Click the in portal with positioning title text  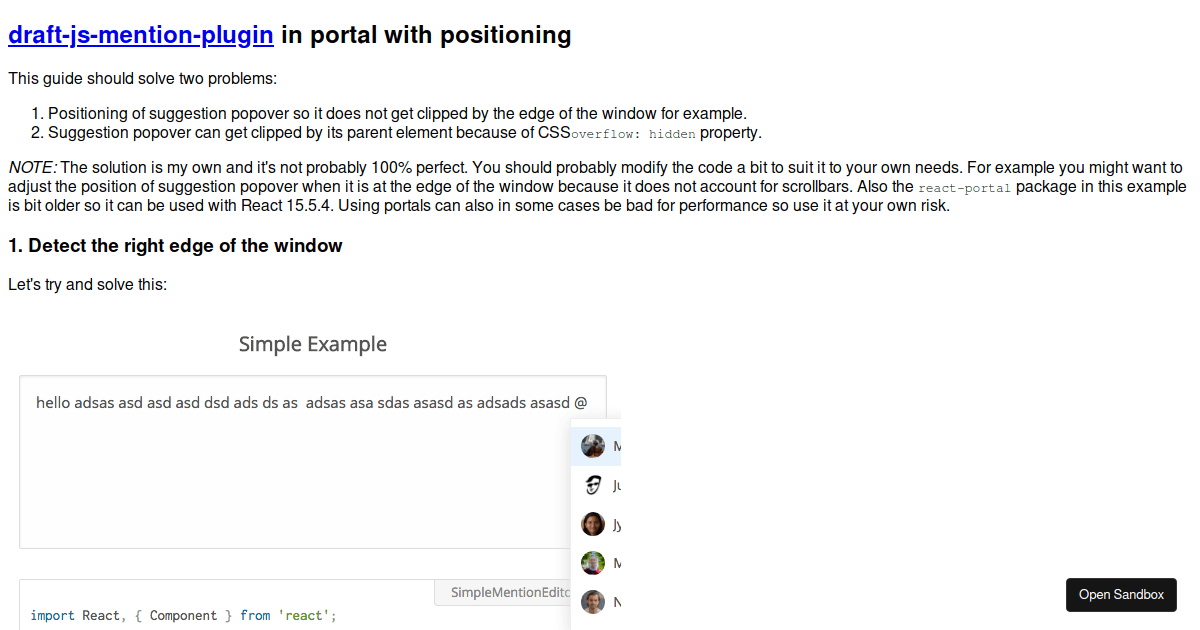[426, 35]
